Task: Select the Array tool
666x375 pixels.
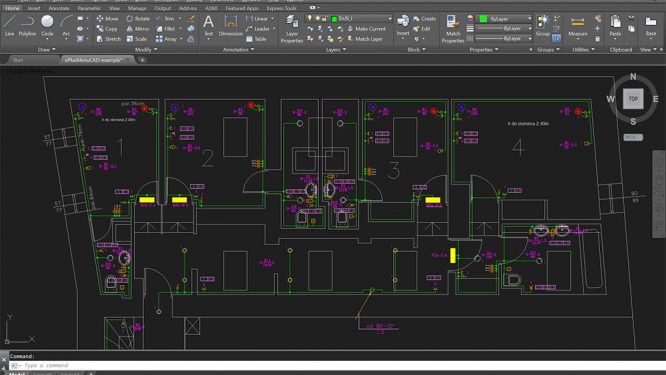Action: coord(166,39)
